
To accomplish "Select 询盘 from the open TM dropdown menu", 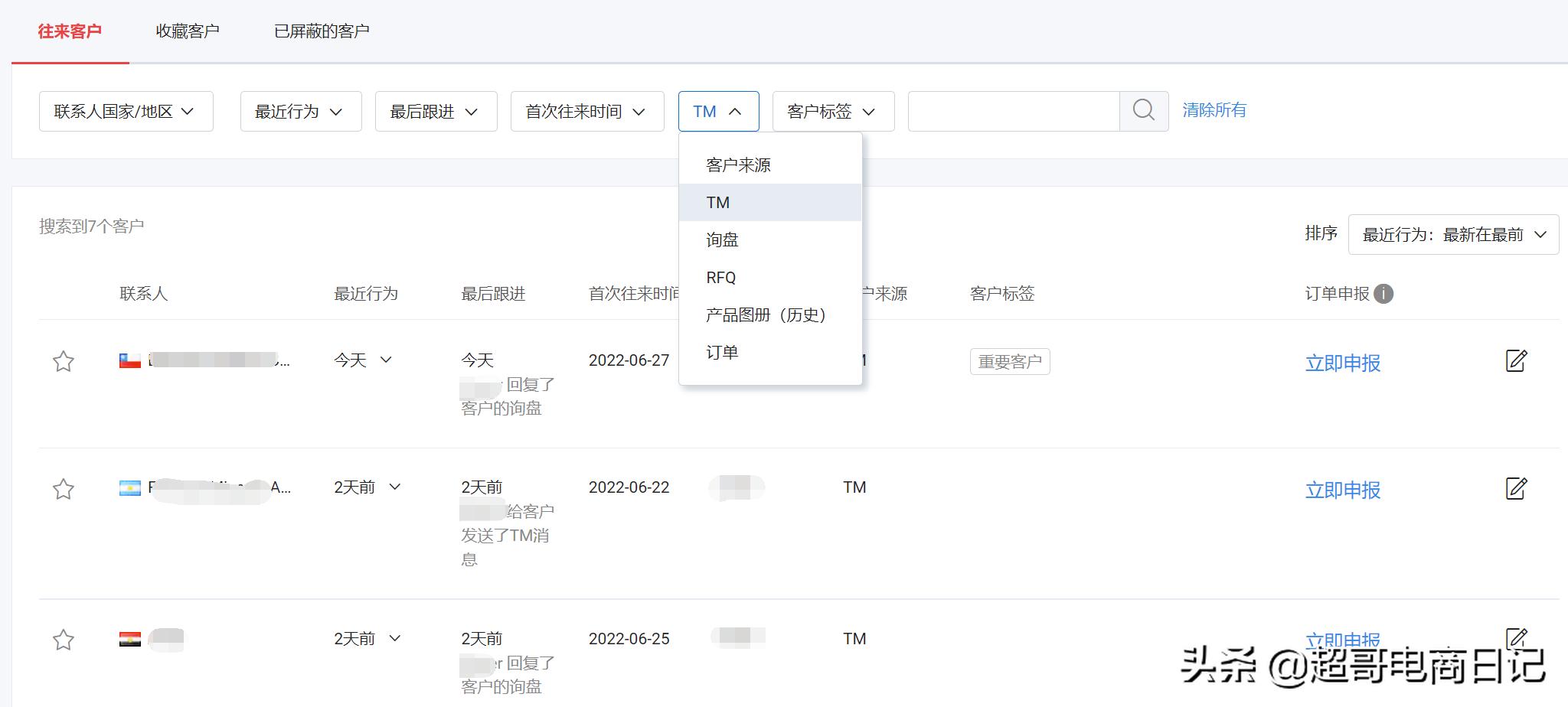I will [x=720, y=239].
